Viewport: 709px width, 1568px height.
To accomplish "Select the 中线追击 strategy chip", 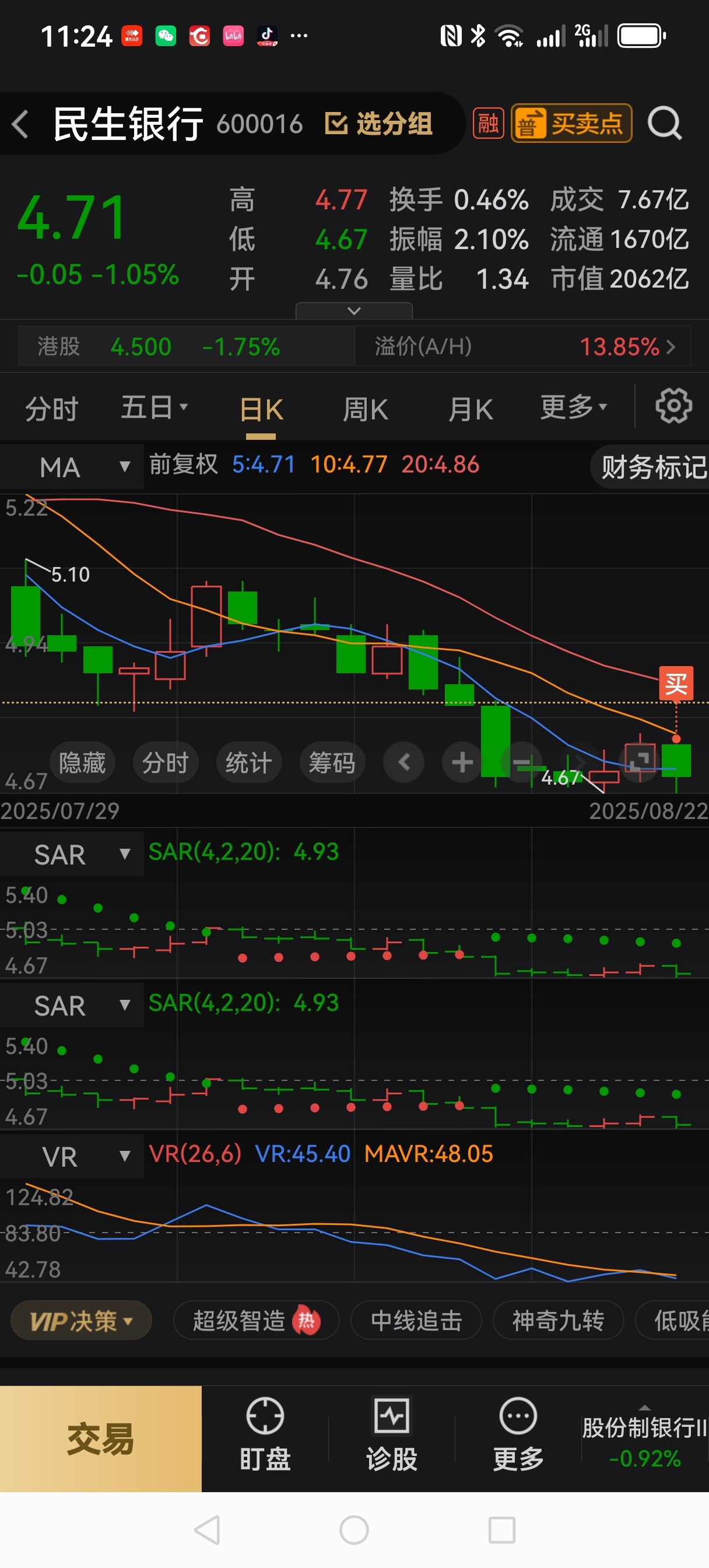I will (x=416, y=1321).
